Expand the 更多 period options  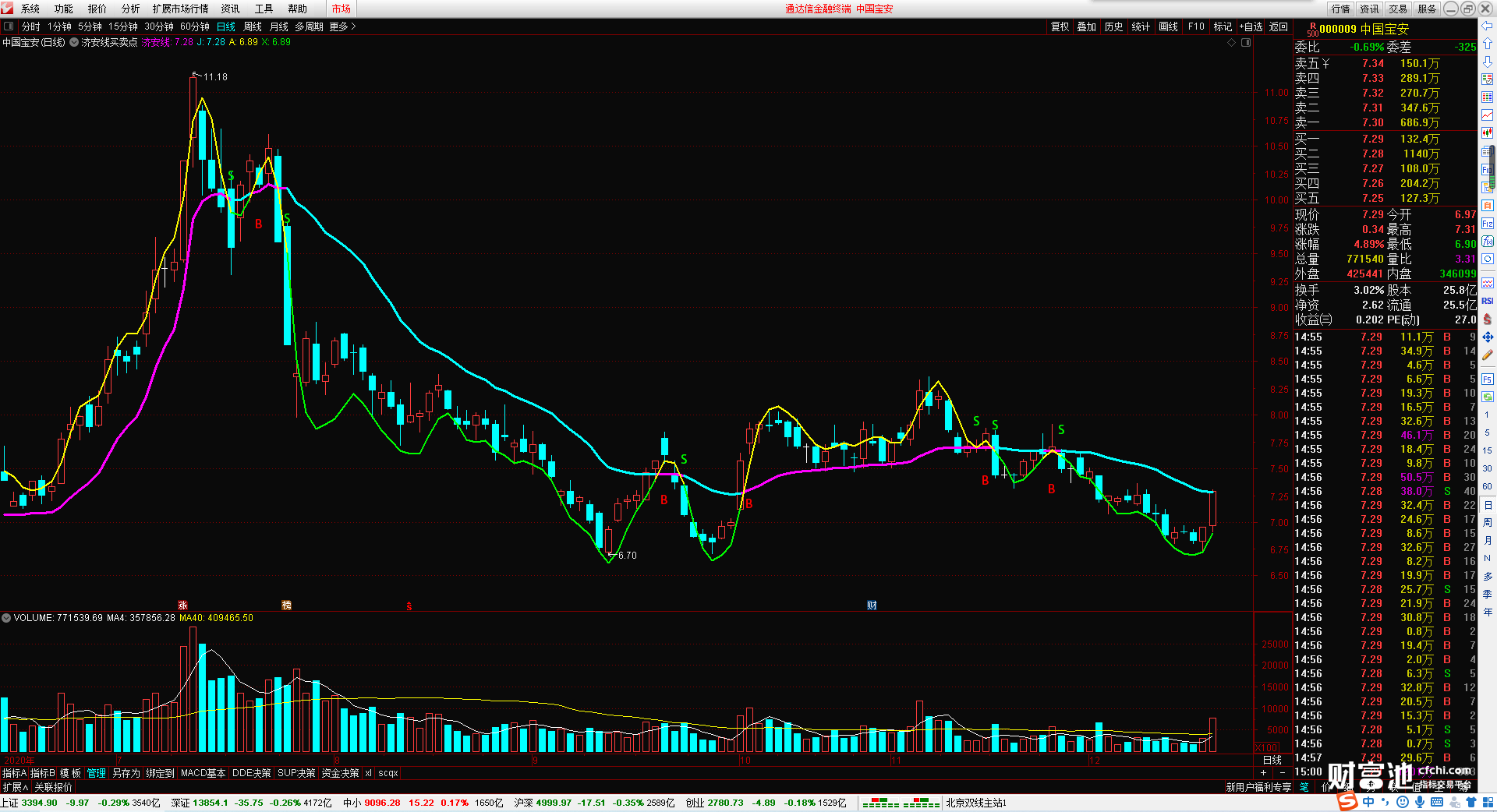pyautogui.click(x=342, y=26)
